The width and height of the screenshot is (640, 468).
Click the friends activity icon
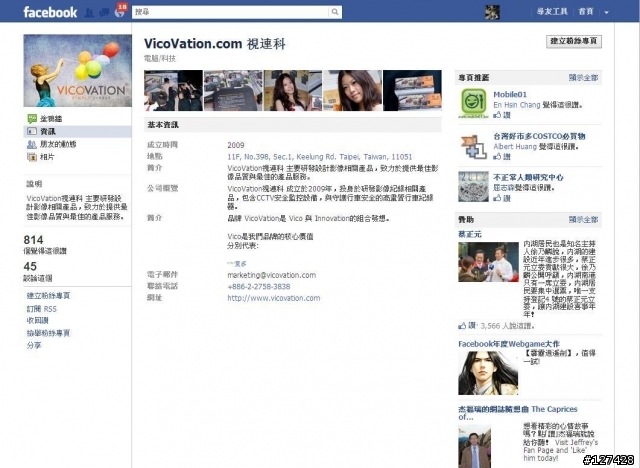click(32, 144)
